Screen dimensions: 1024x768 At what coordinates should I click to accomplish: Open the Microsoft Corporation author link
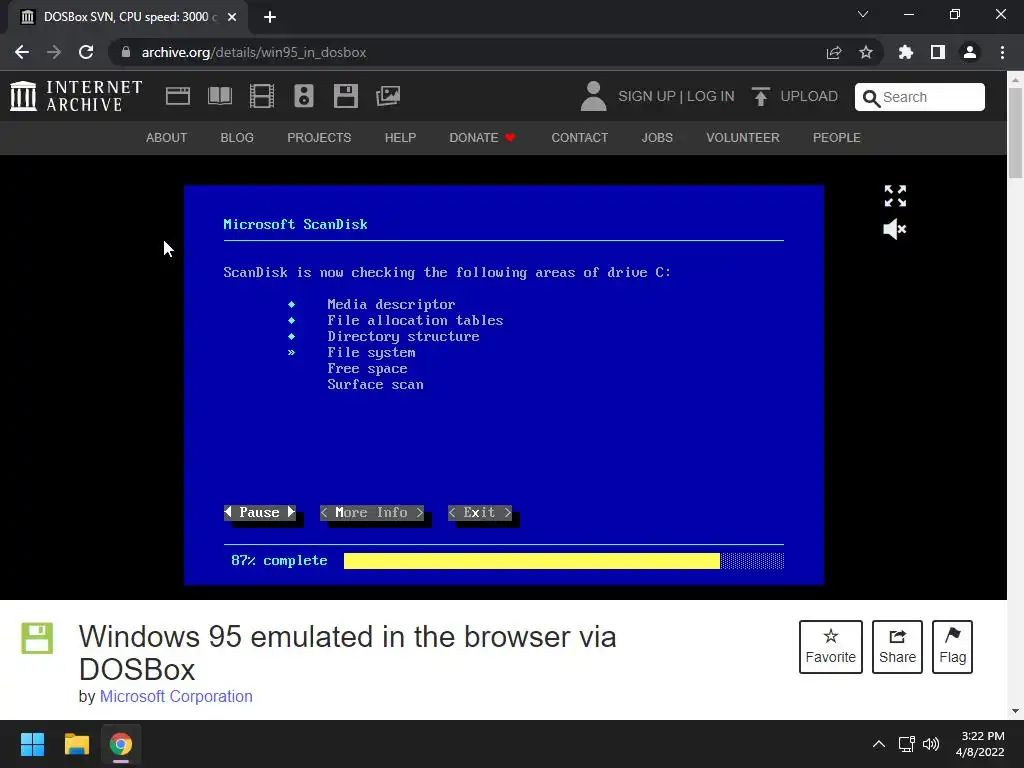point(176,696)
